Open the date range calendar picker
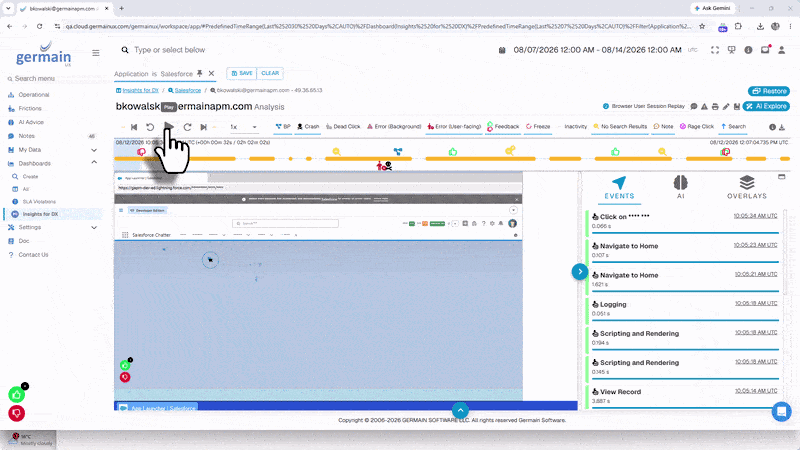The height and width of the screenshot is (450, 800). pyautogui.click(x=502, y=50)
